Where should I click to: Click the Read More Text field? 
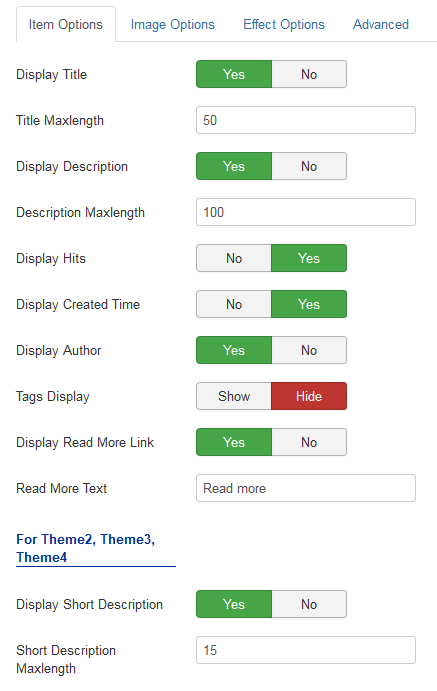(306, 488)
